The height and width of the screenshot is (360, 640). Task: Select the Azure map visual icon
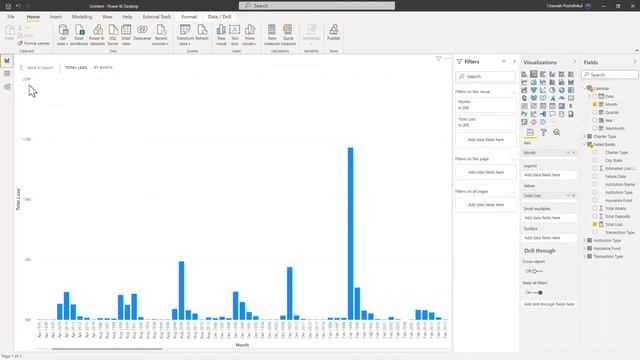(x=552, y=98)
